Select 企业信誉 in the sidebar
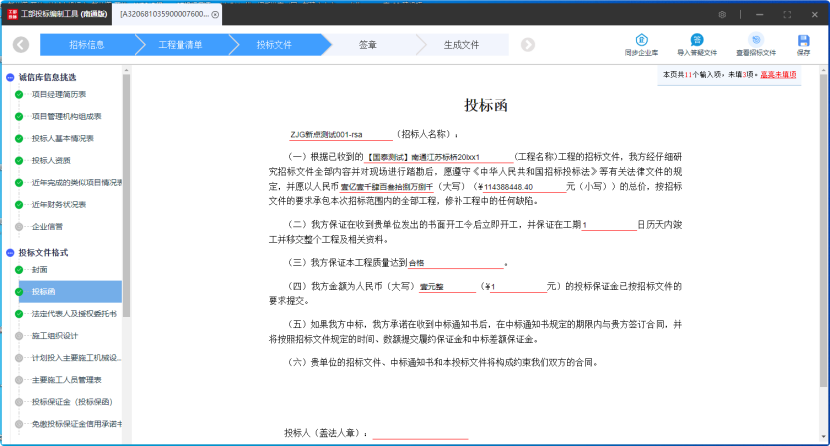The height and width of the screenshot is (446, 830). 47,226
